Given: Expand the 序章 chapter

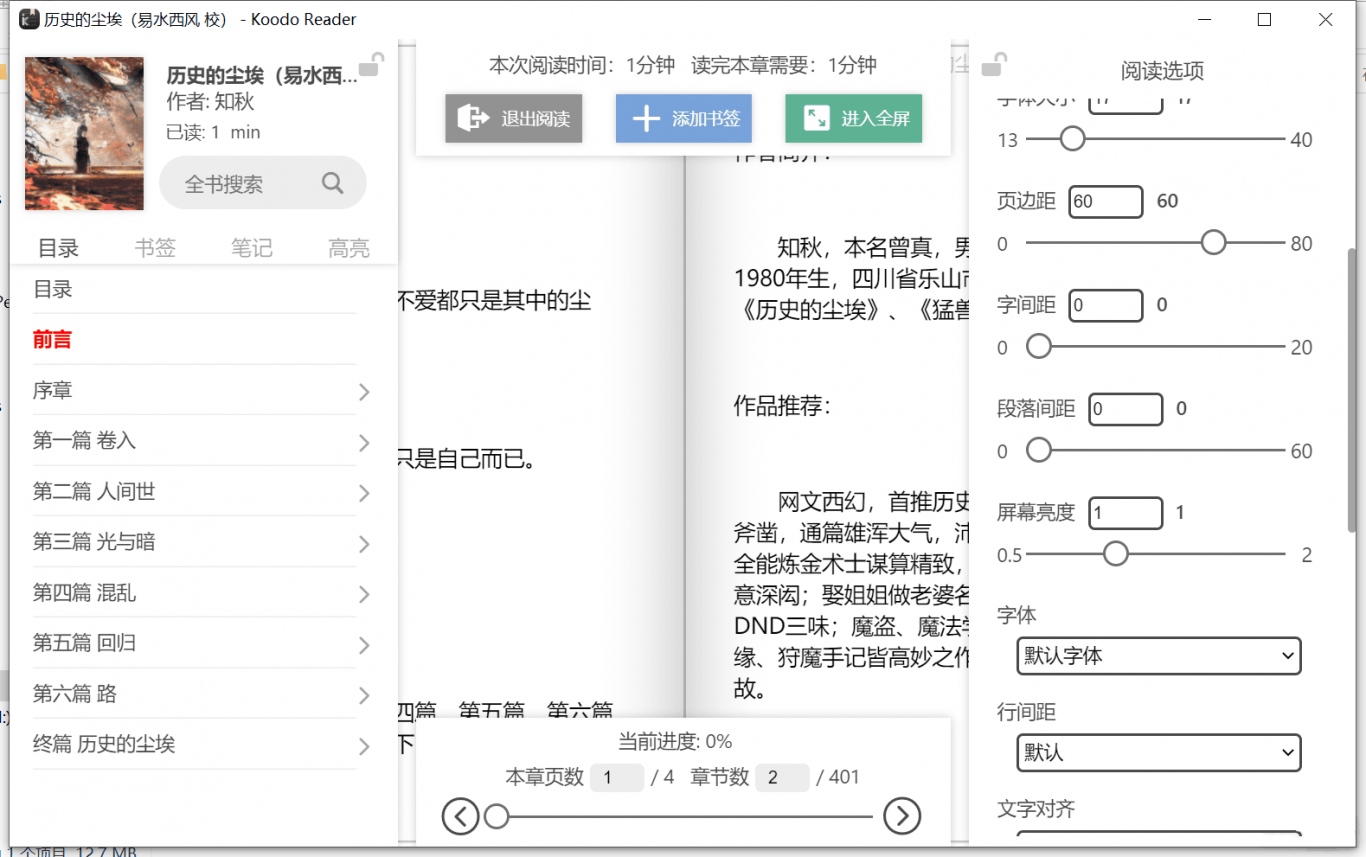Looking at the screenshot, I should pyautogui.click(x=364, y=392).
